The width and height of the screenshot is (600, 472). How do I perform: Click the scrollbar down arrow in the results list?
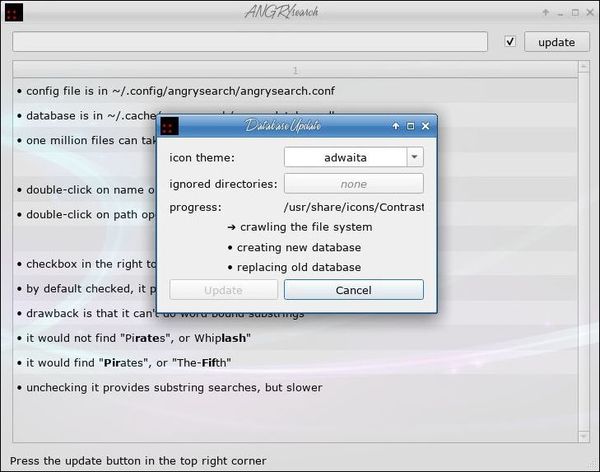(583, 436)
